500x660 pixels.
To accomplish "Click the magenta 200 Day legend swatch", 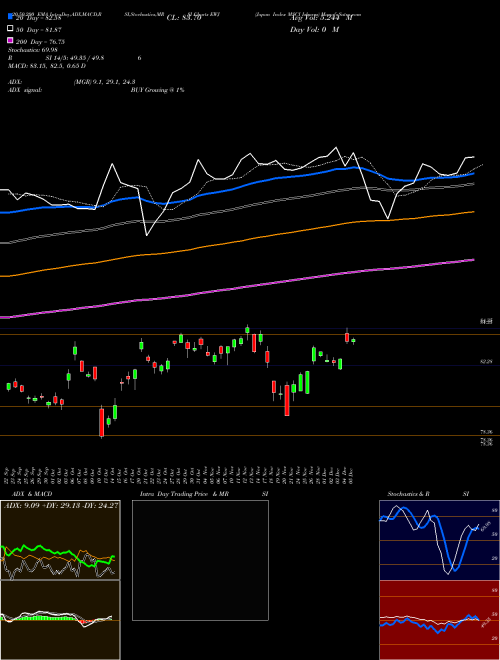I will 11,40.
